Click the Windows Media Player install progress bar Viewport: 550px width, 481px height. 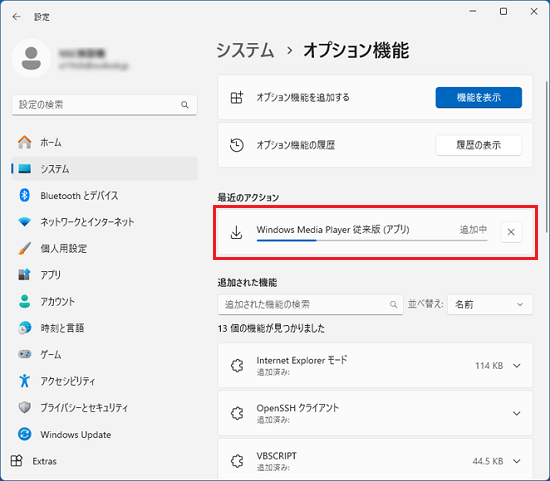(372, 240)
